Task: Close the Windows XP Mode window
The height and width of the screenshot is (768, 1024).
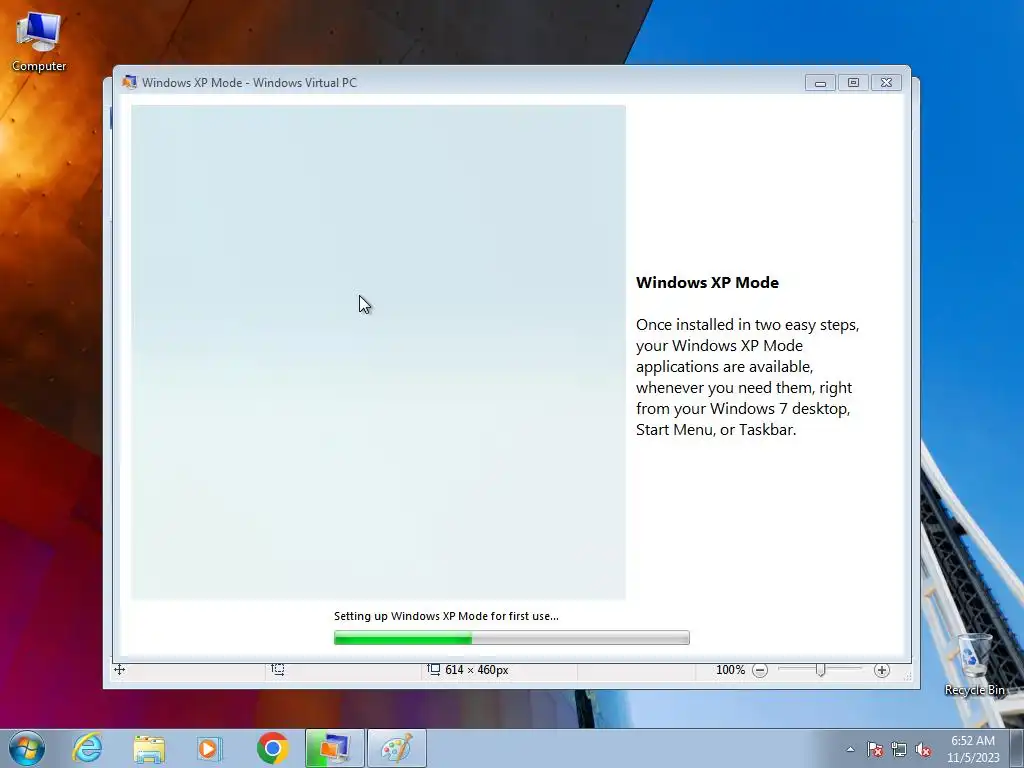Action: pyautogui.click(x=886, y=82)
